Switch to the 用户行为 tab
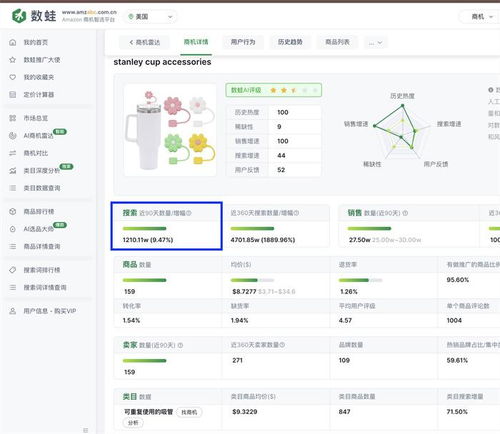Screen dimensions: 500x434 (x=243, y=42)
